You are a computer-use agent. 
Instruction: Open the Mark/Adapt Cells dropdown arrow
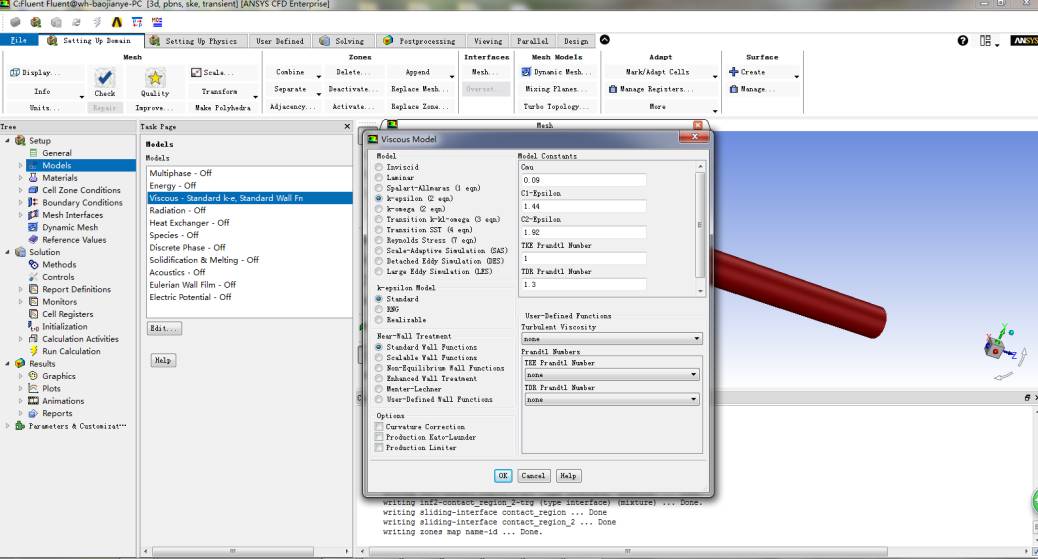pos(715,76)
